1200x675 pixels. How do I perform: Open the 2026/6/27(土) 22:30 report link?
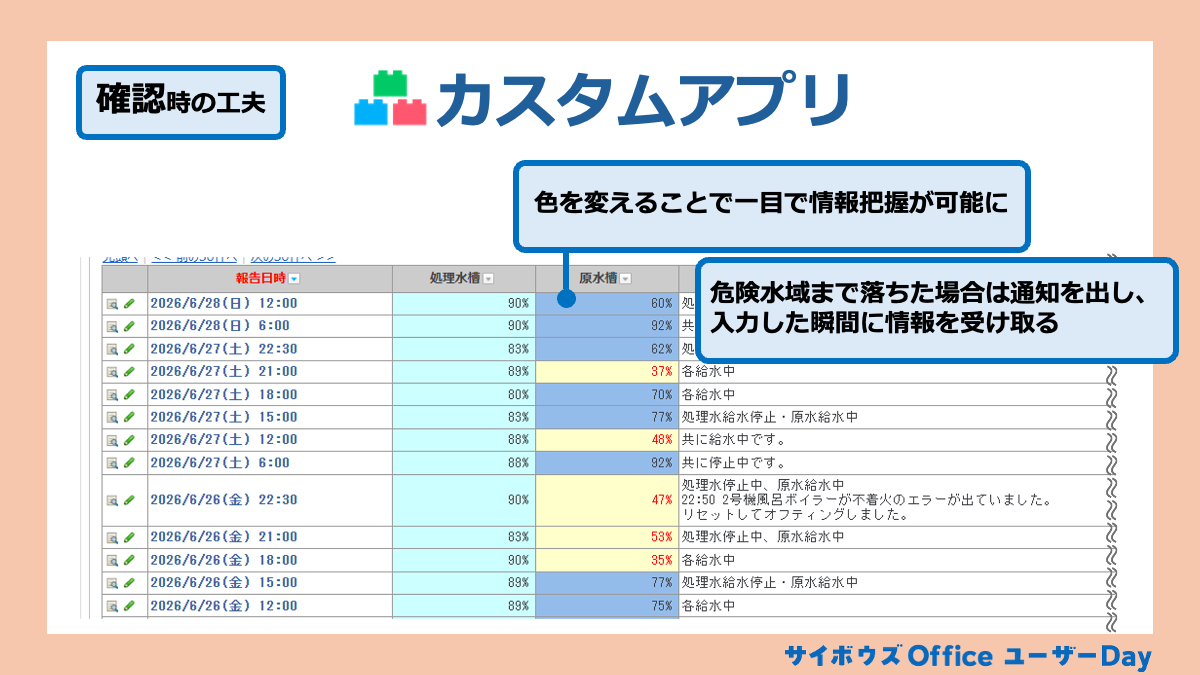(x=223, y=349)
